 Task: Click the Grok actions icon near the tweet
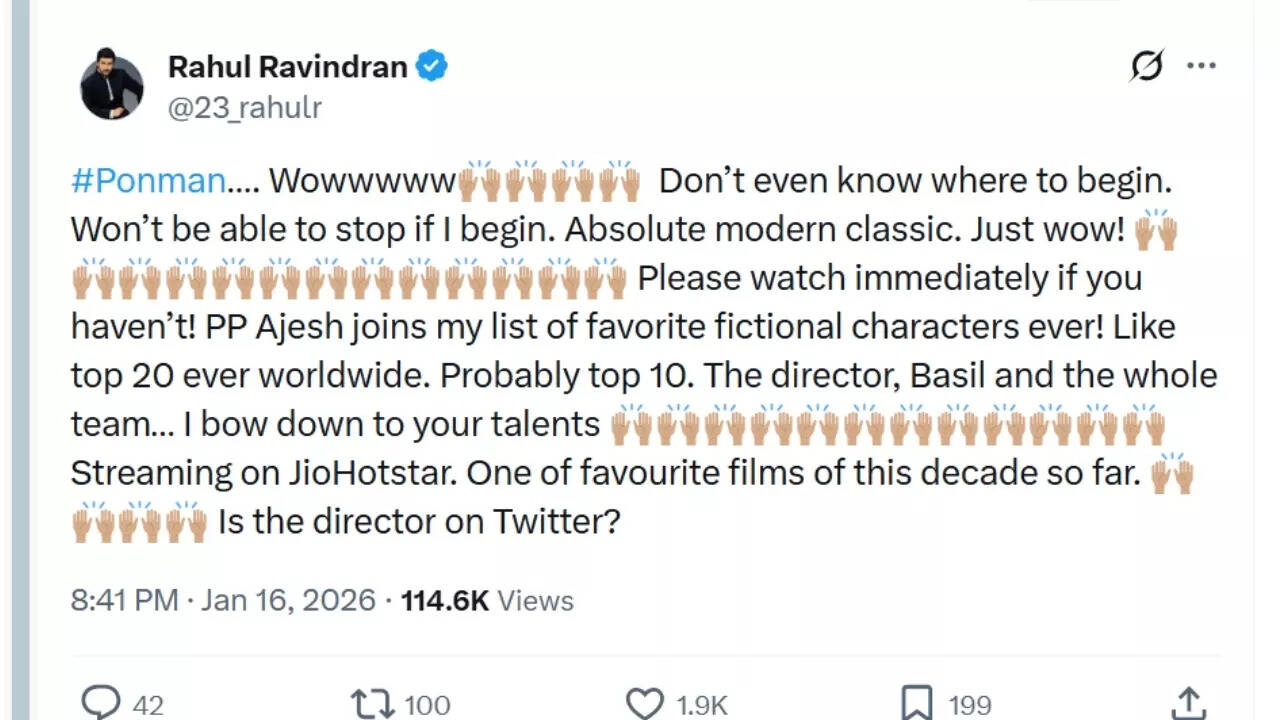click(1148, 64)
